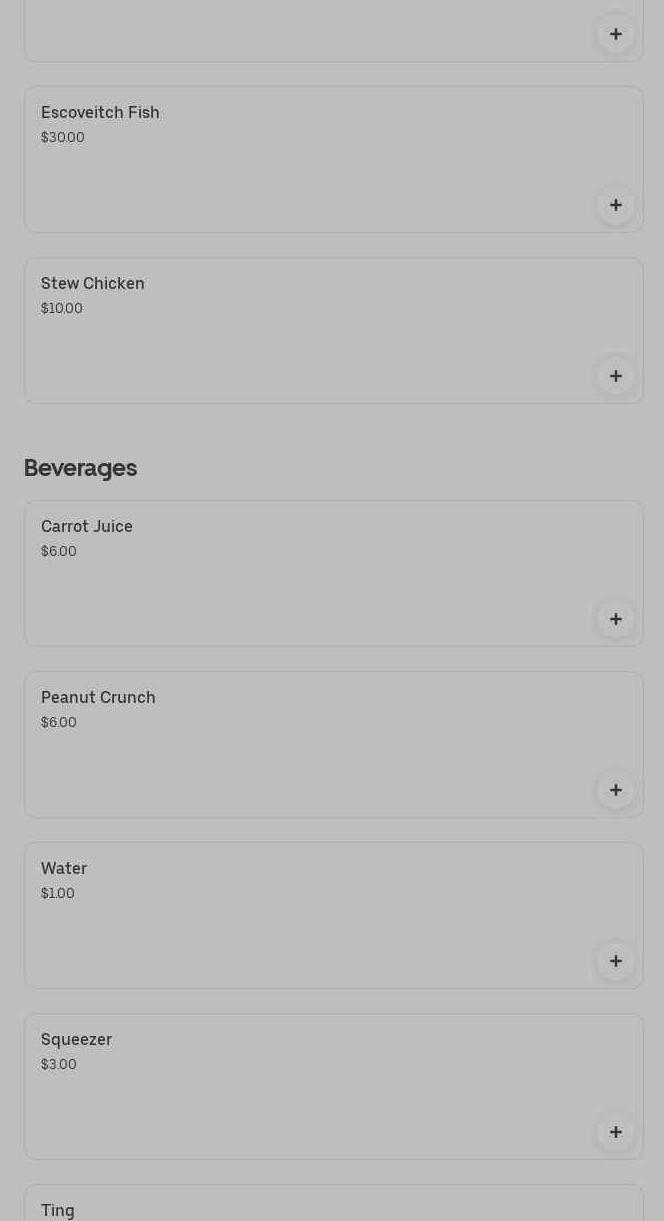Tap the plus icon for Stew Chicken
Image resolution: width=664 pixels, height=1221 pixels.
pyautogui.click(x=616, y=376)
